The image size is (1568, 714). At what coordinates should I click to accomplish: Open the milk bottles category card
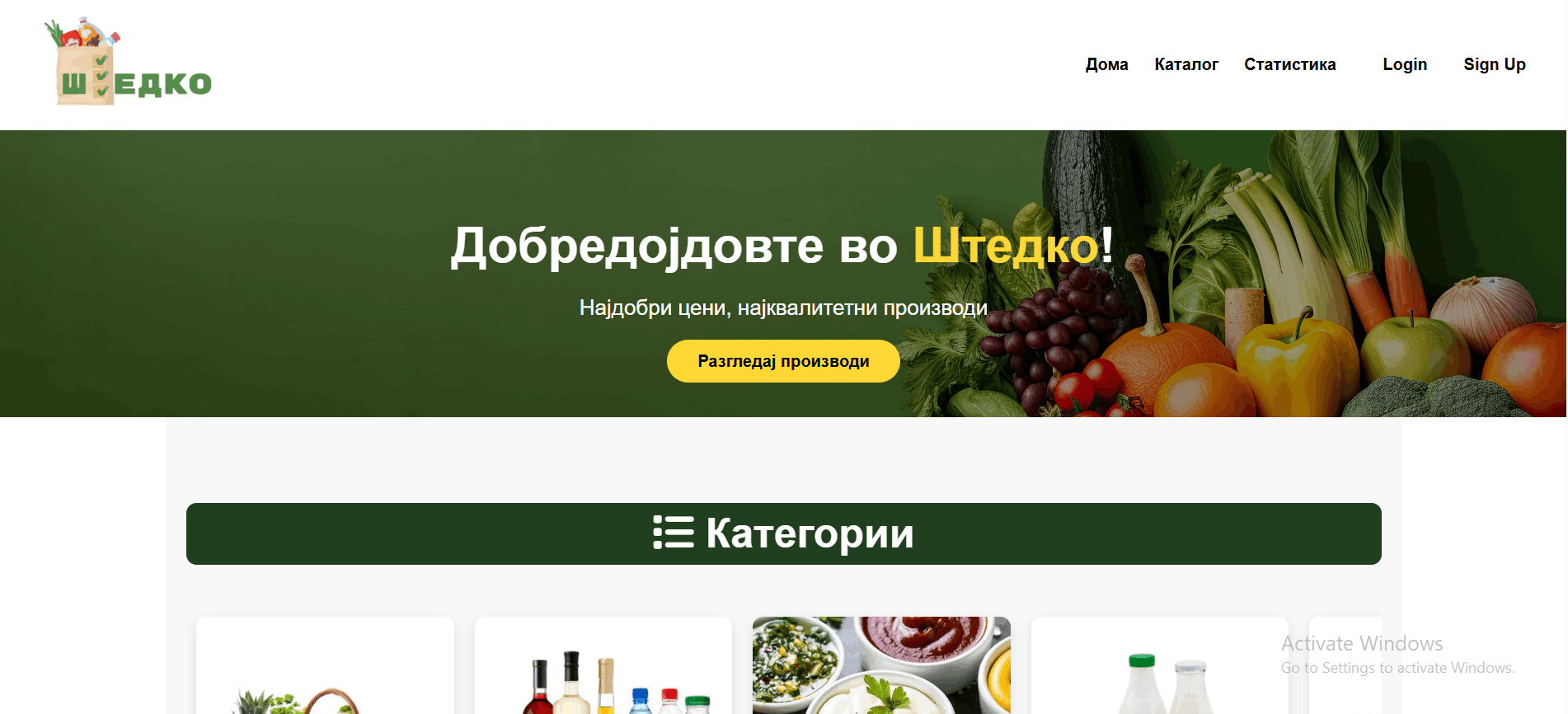[1160, 665]
